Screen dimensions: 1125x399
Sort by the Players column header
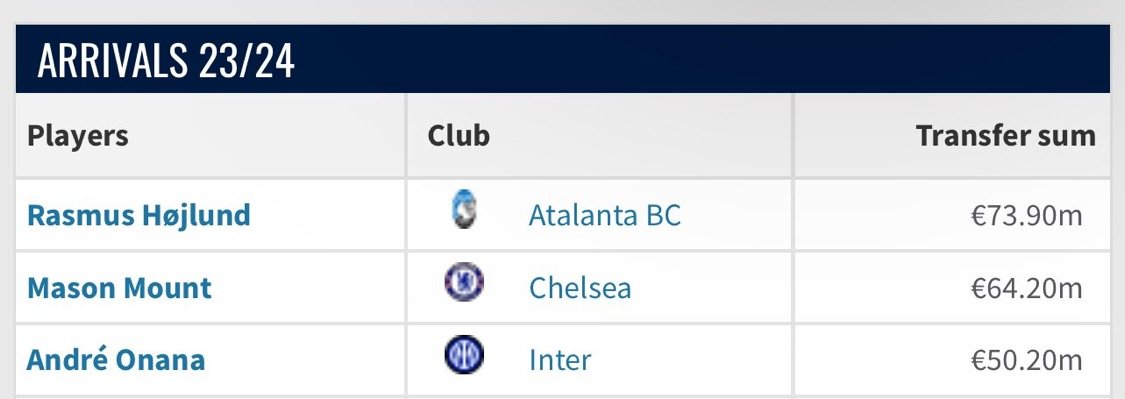77,135
